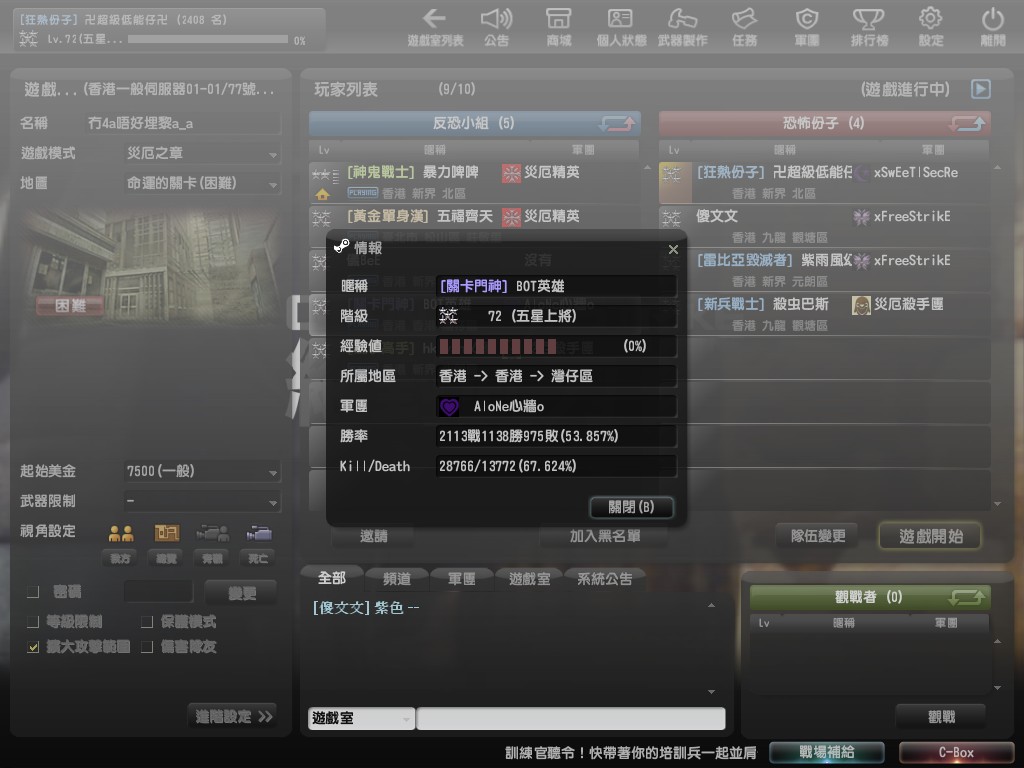Image resolution: width=1024 pixels, height=768 pixels.
Task: Click the chat box scroll-down arrow
Action: point(711,692)
